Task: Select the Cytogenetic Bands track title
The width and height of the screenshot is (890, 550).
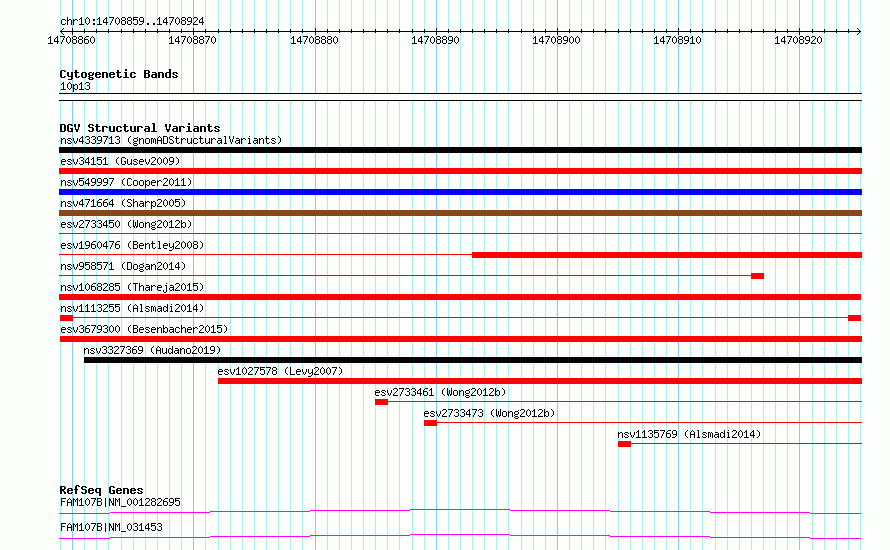Action: tap(119, 74)
